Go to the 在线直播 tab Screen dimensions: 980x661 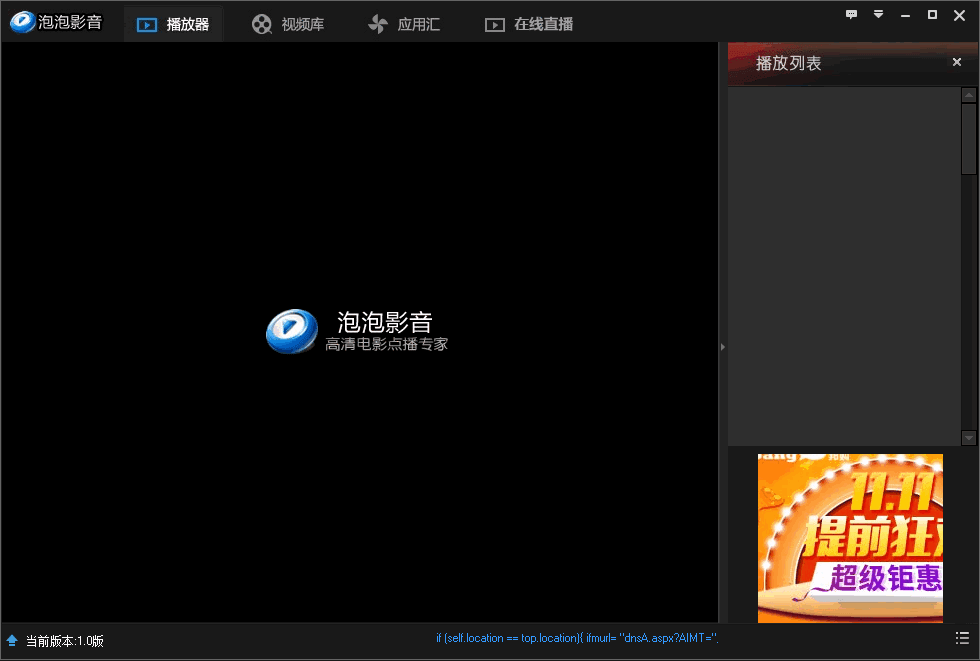point(529,24)
